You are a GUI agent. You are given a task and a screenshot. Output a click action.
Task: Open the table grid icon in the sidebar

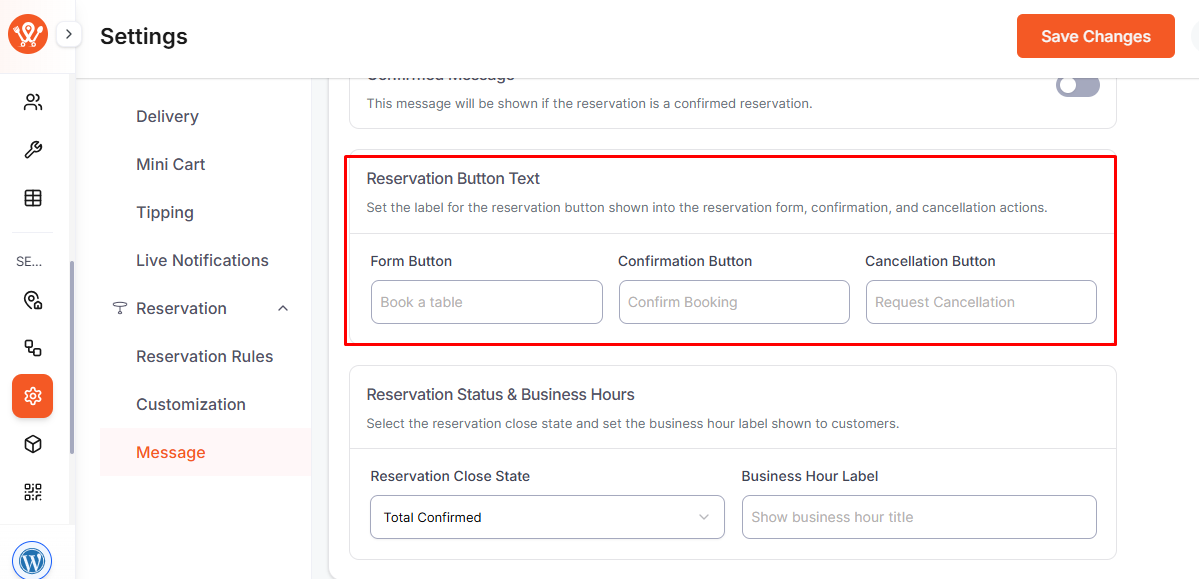point(33,198)
